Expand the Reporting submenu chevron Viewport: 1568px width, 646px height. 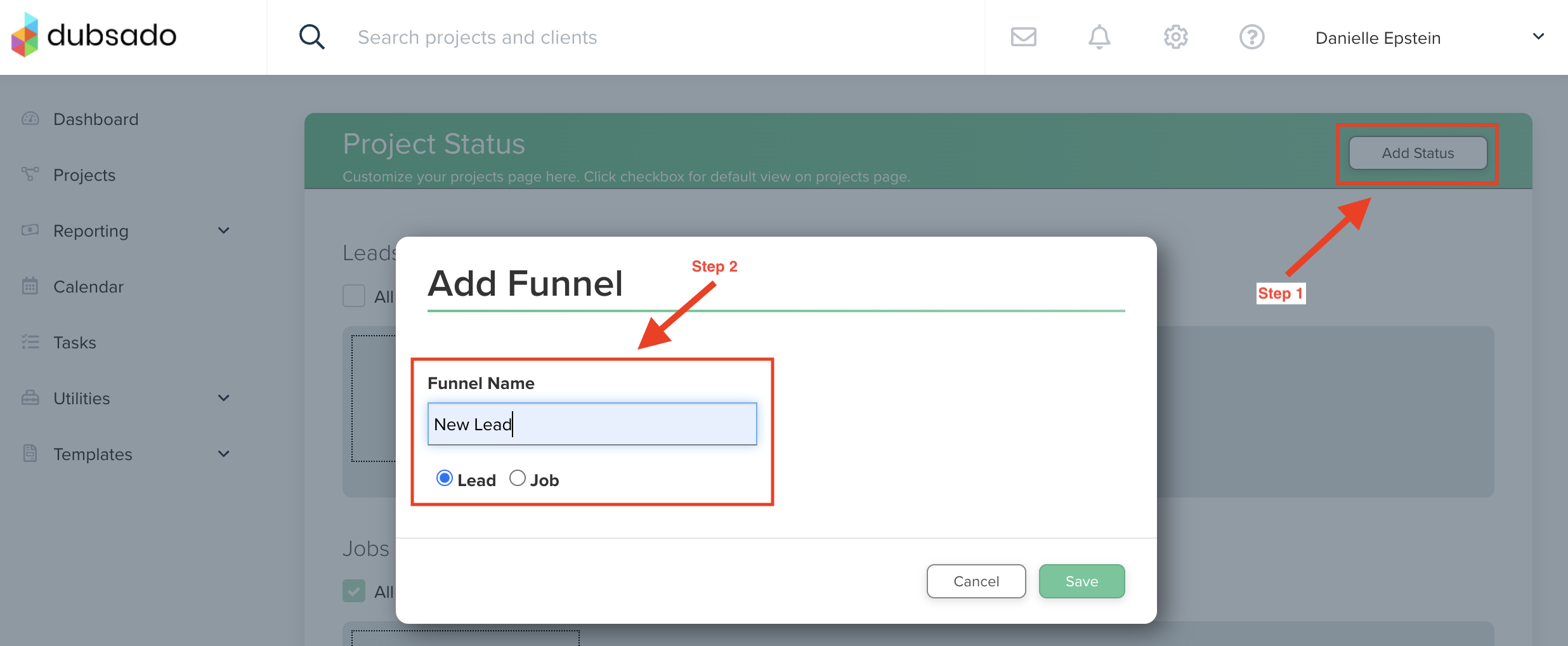(223, 230)
